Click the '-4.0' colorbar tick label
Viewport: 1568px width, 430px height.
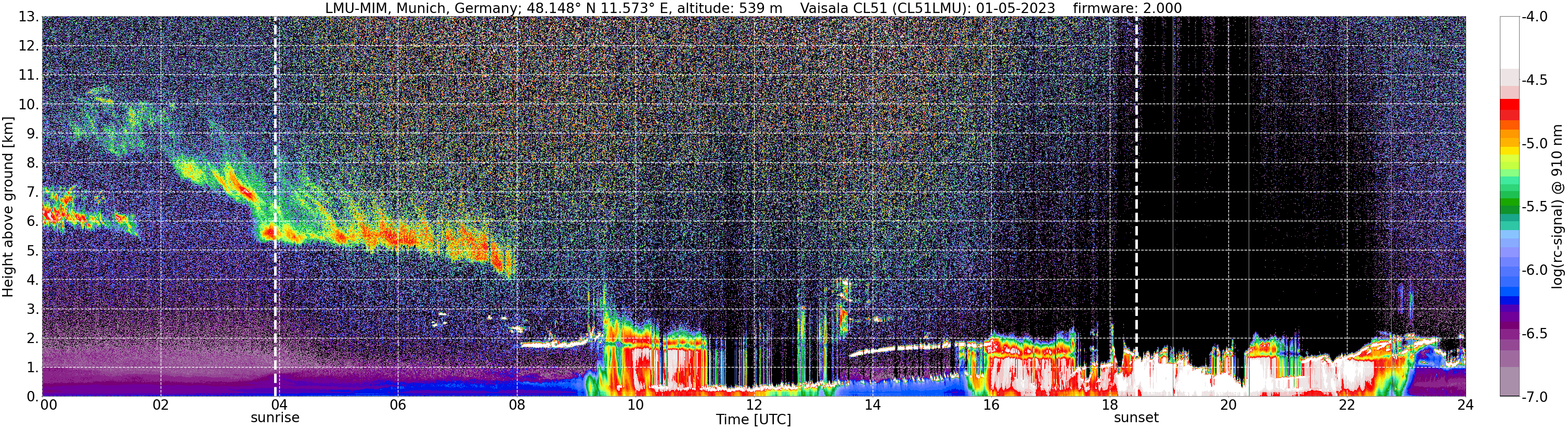(x=1535, y=17)
